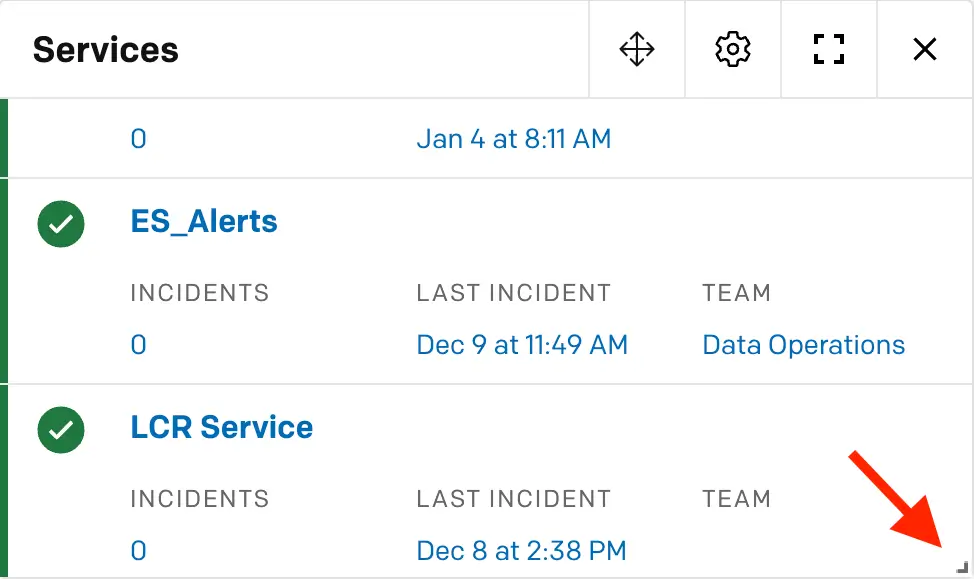Open the LCR Service page
The height and width of the screenshot is (579, 974).
[222, 427]
